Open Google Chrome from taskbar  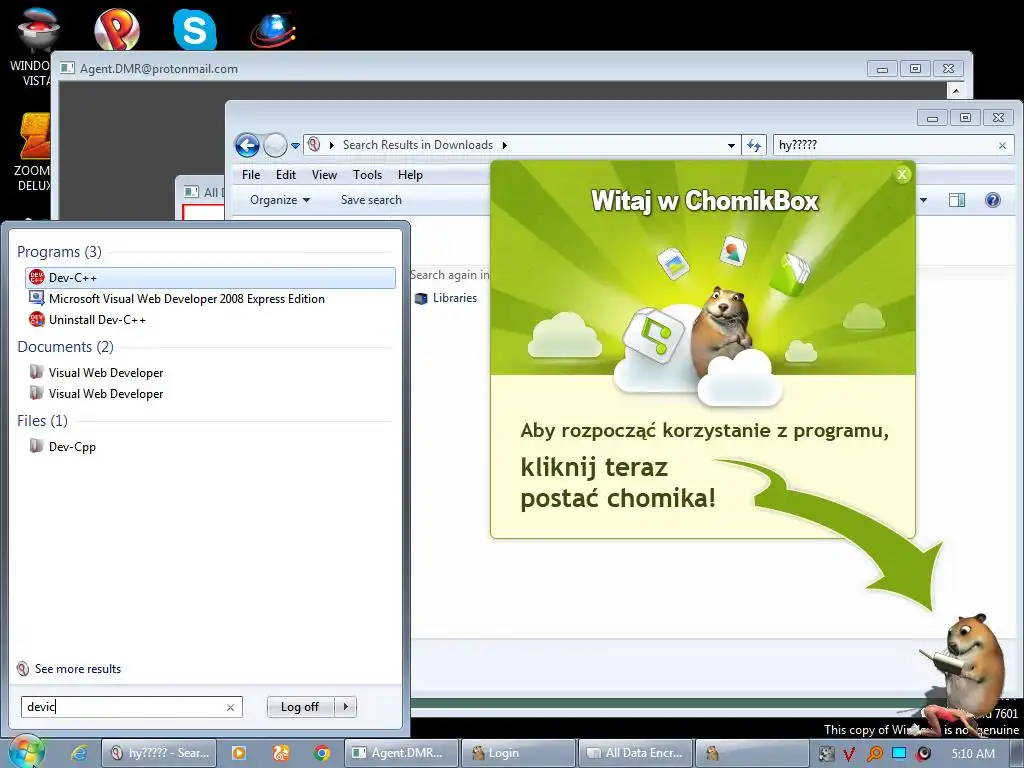tap(321, 753)
